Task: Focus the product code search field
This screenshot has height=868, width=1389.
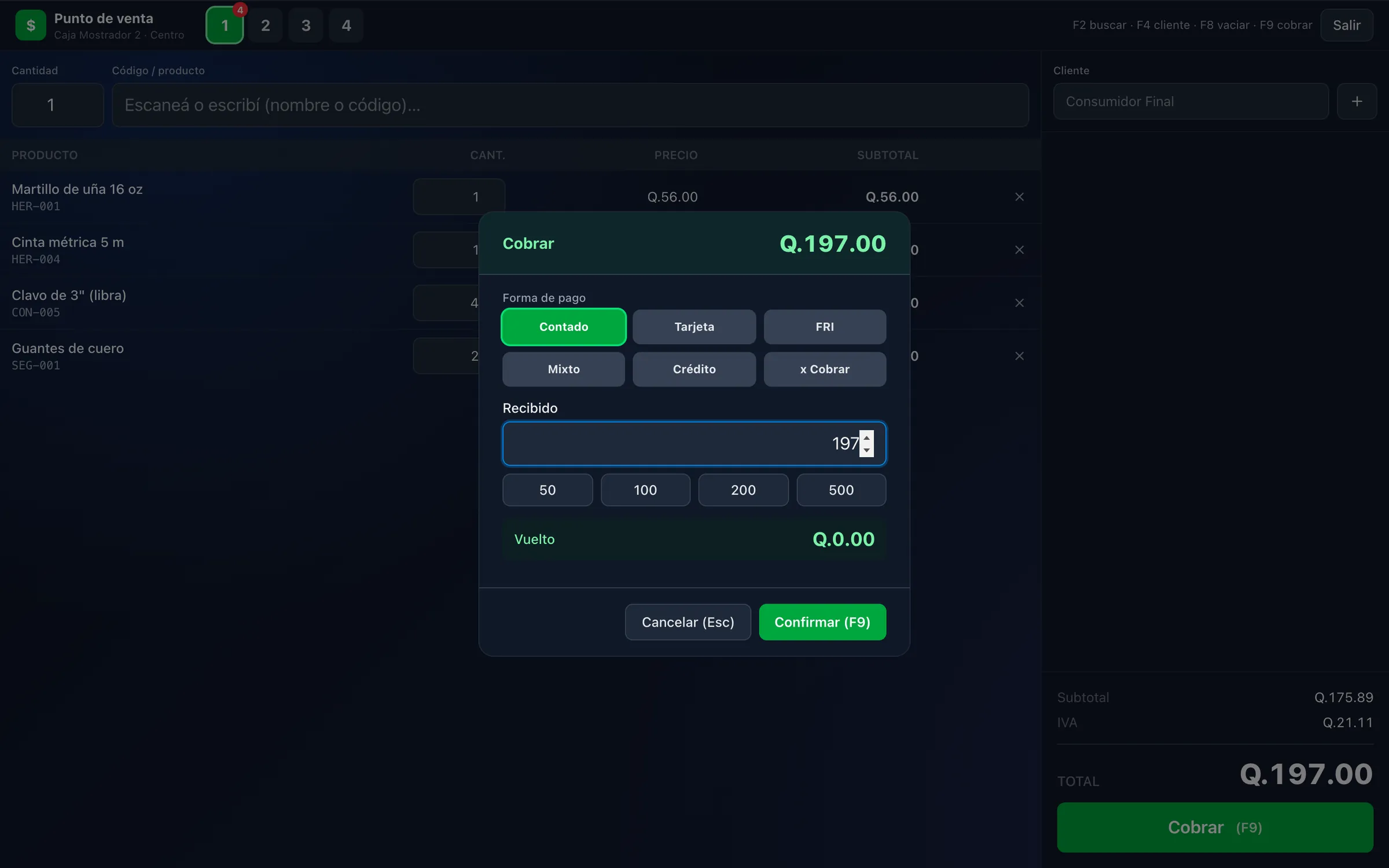Action: click(x=570, y=105)
